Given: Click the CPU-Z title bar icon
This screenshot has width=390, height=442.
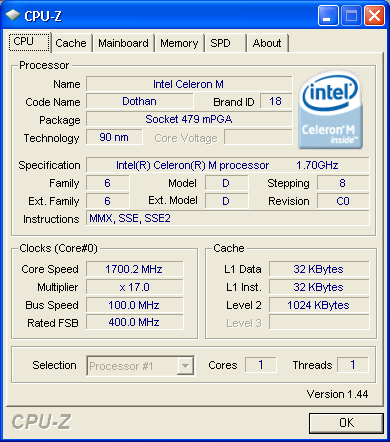Looking at the screenshot, I should coord(13,16).
